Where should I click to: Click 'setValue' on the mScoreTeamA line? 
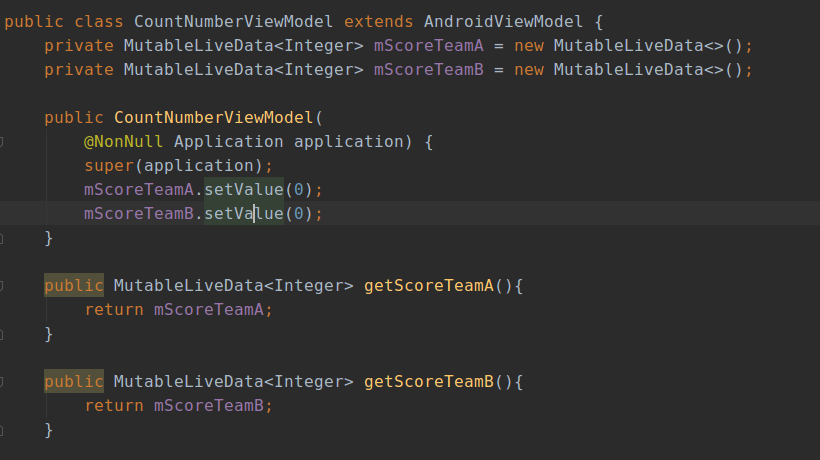(x=244, y=190)
